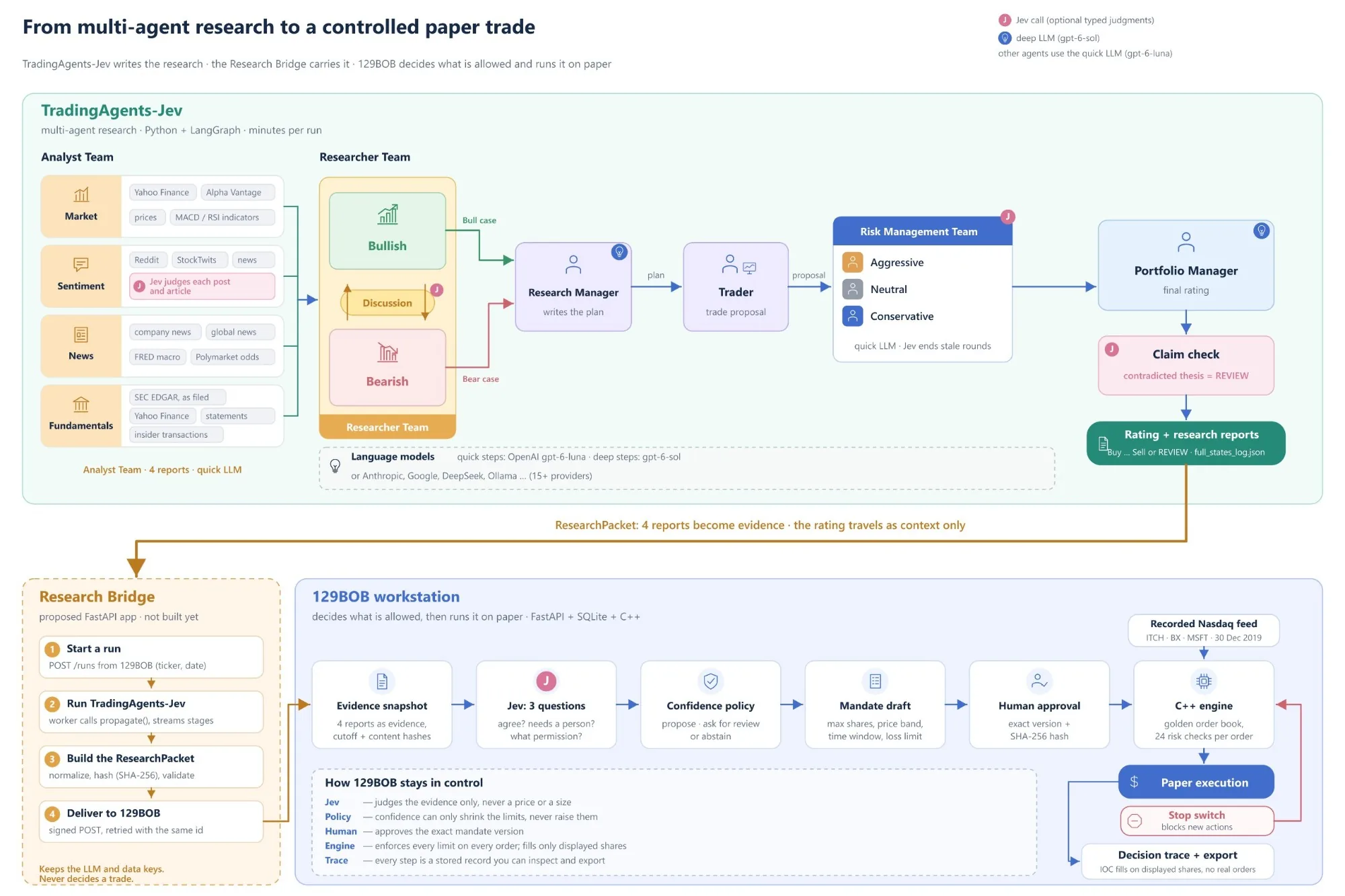Click the Sentiment speech bubble icon
The width and height of the screenshot is (1345, 896).
tap(81, 265)
